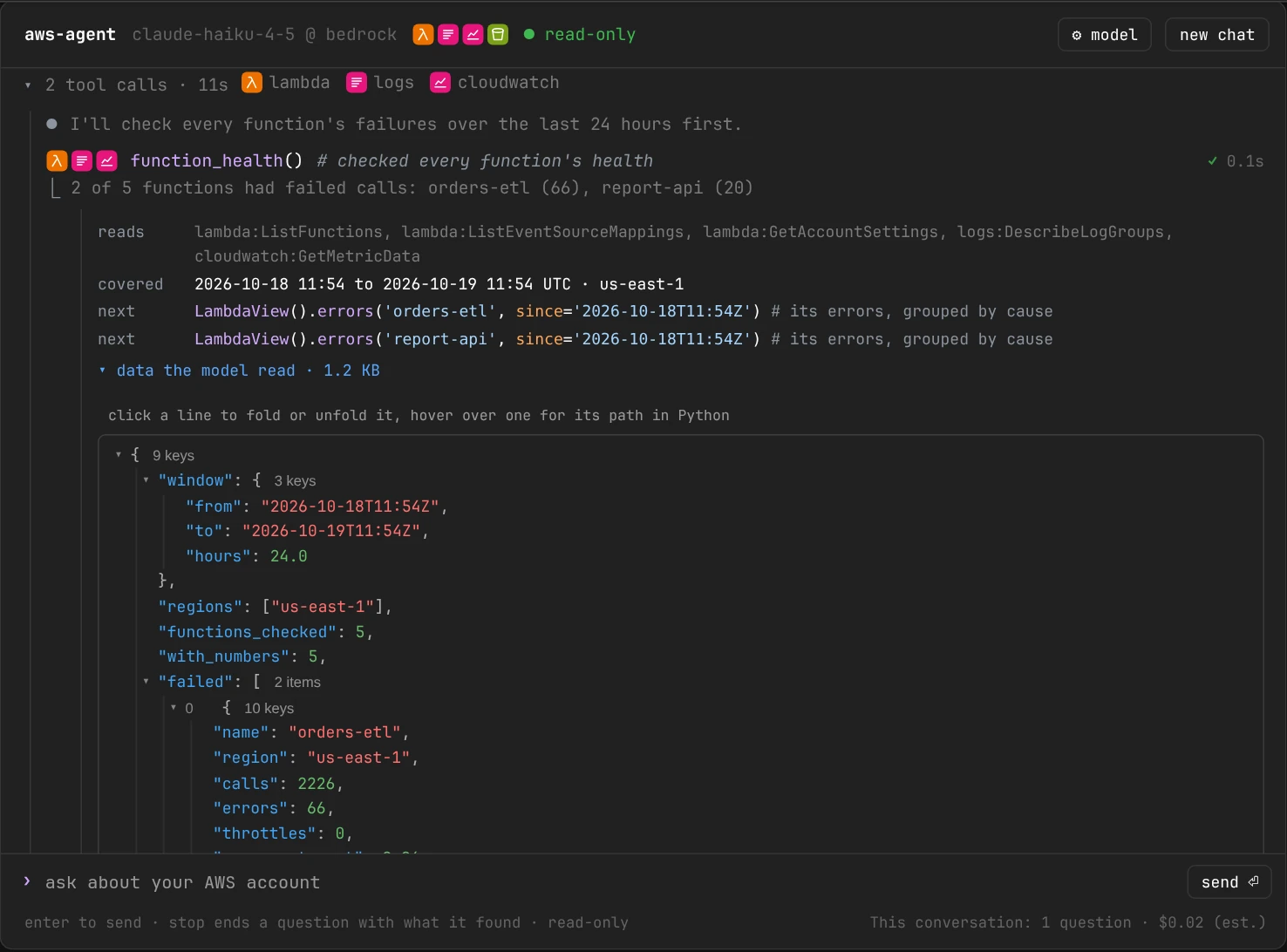Run next step errors for 'report-api'
This screenshot has height=952, width=1287.
(477, 339)
